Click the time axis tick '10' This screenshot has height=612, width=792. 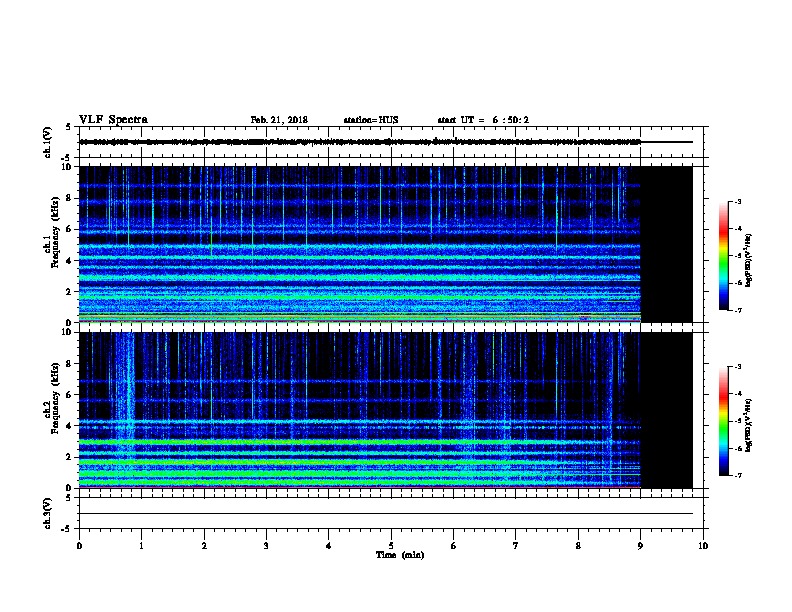click(703, 545)
